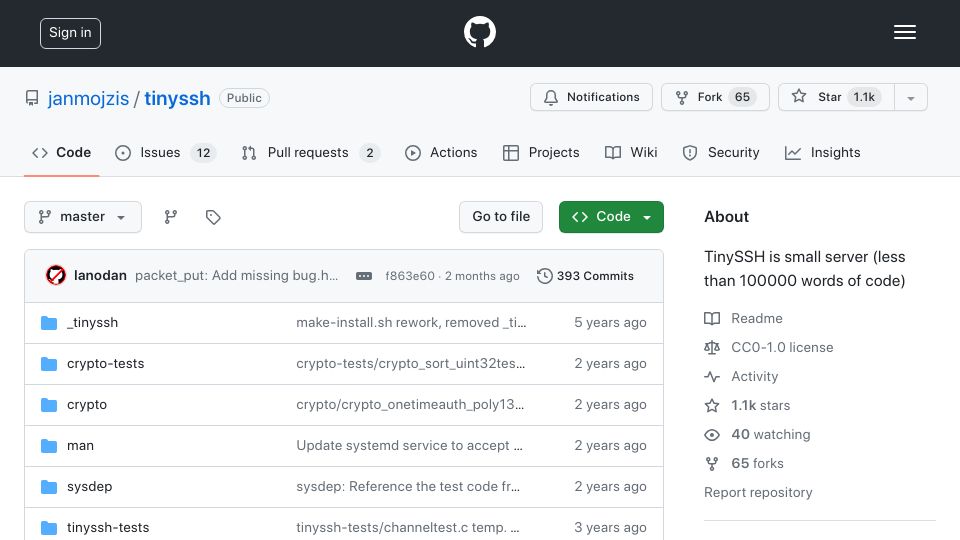
Task: Open the crypto folder
Action: pos(87,405)
